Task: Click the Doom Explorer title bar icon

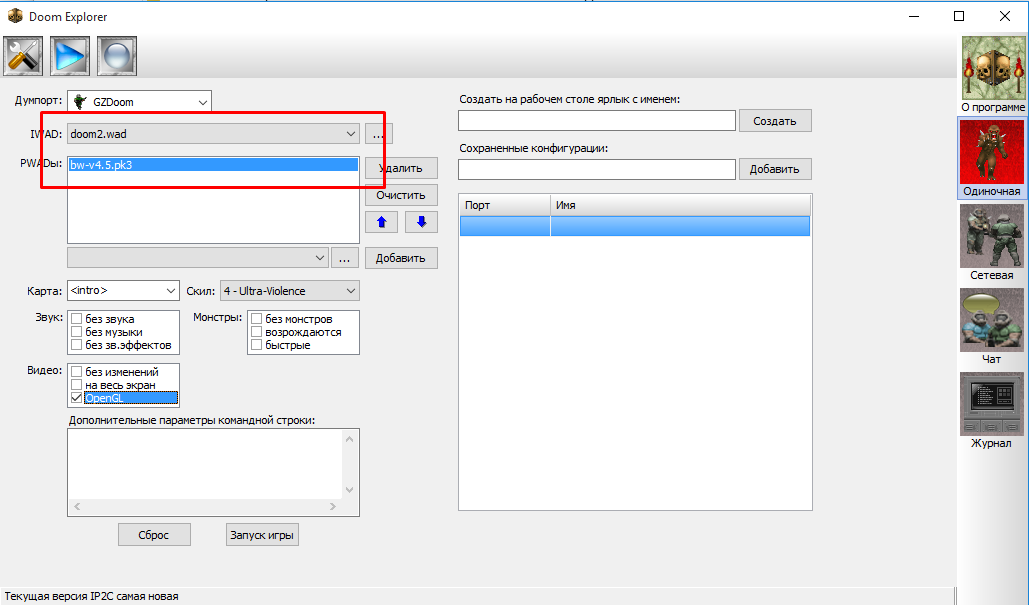Action: [x=14, y=16]
